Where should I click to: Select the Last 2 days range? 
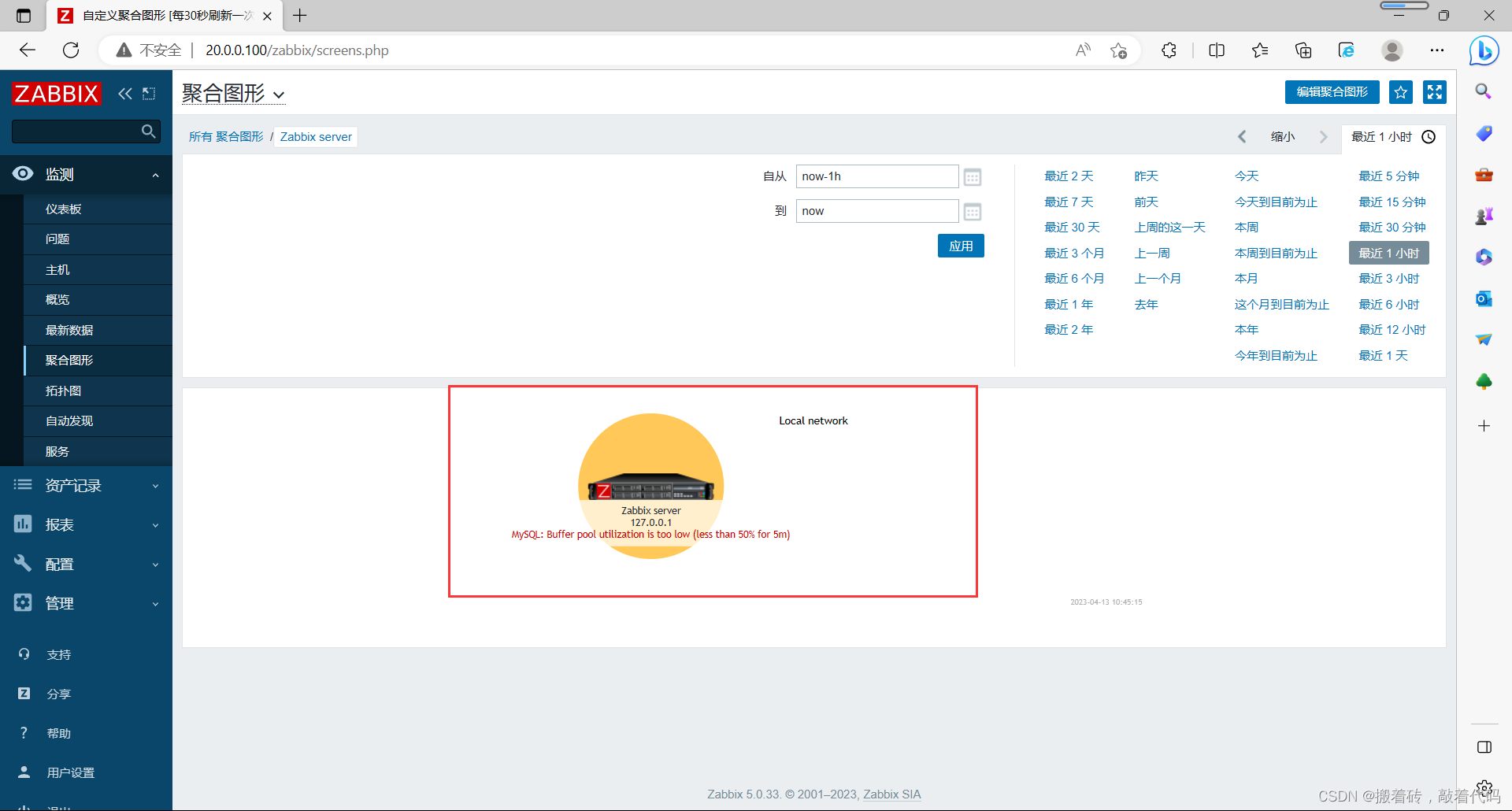click(1069, 176)
